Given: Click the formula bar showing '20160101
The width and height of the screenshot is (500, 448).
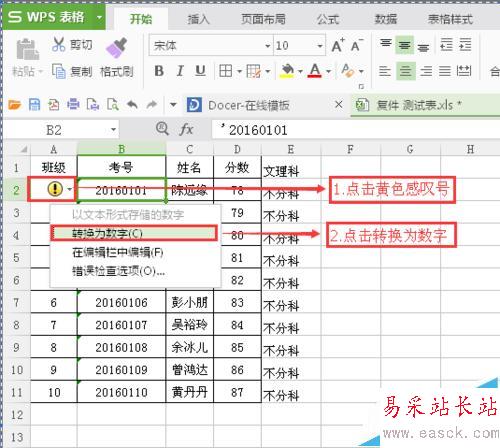Looking at the screenshot, I should [x=355, y=130].
